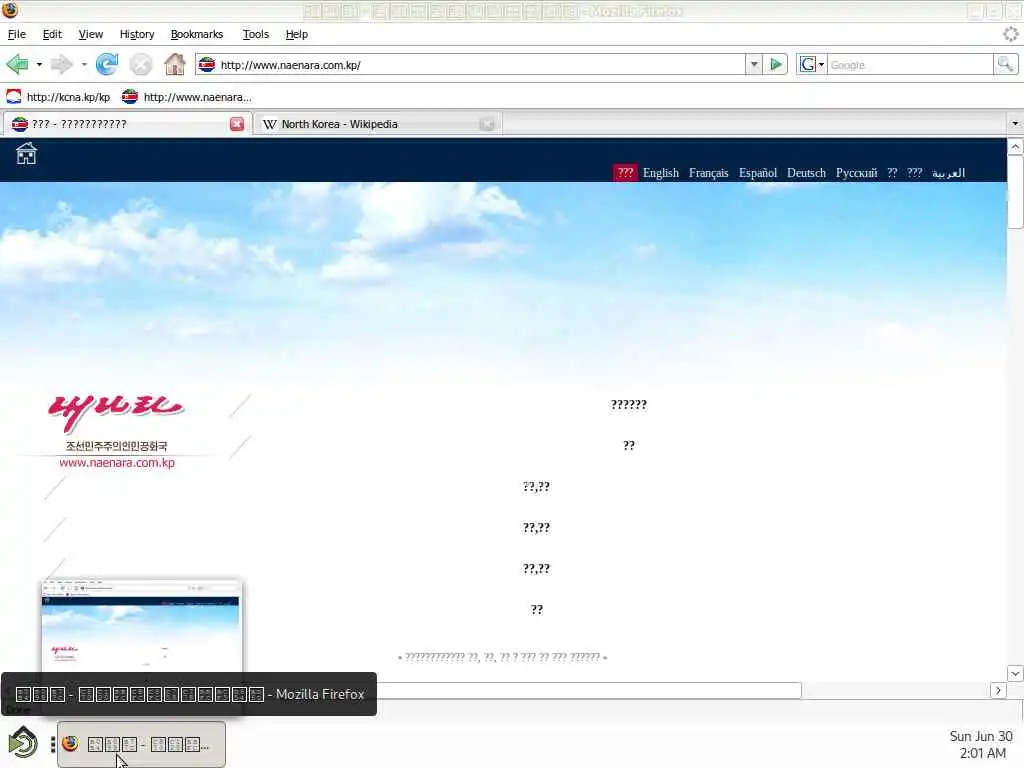Click the greyed Forward arrow button
1024x768 pixels.
click(x=61, y=65)
